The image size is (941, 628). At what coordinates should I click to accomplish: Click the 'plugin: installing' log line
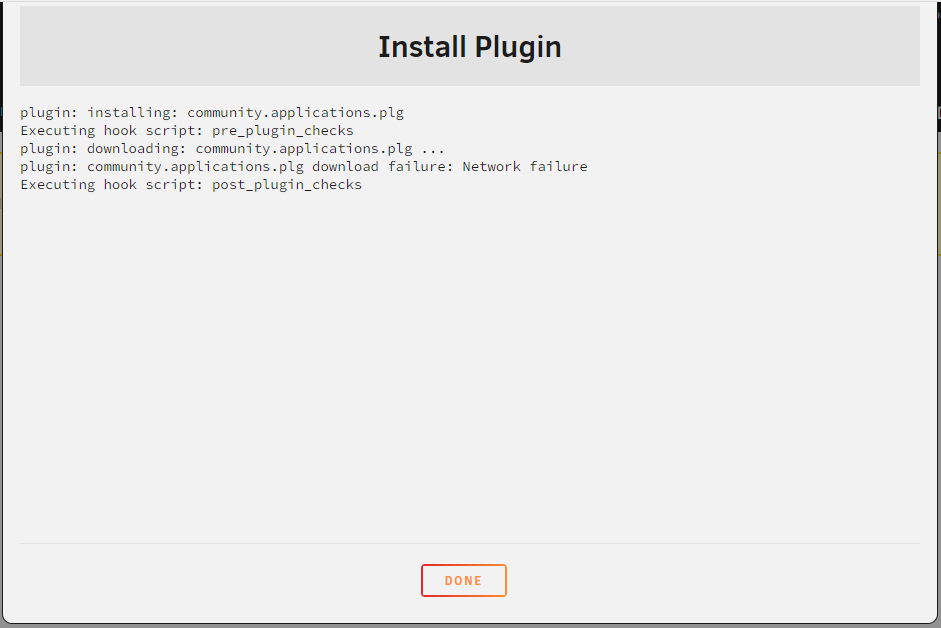click(212, 112)
